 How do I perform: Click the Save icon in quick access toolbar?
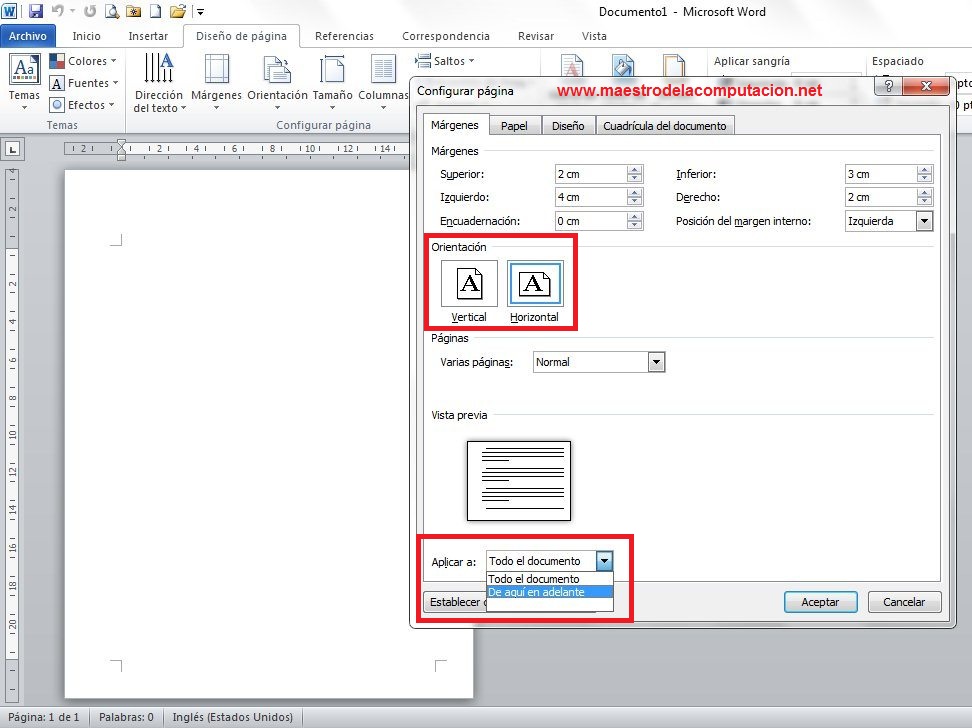click(x=35, y=11)
